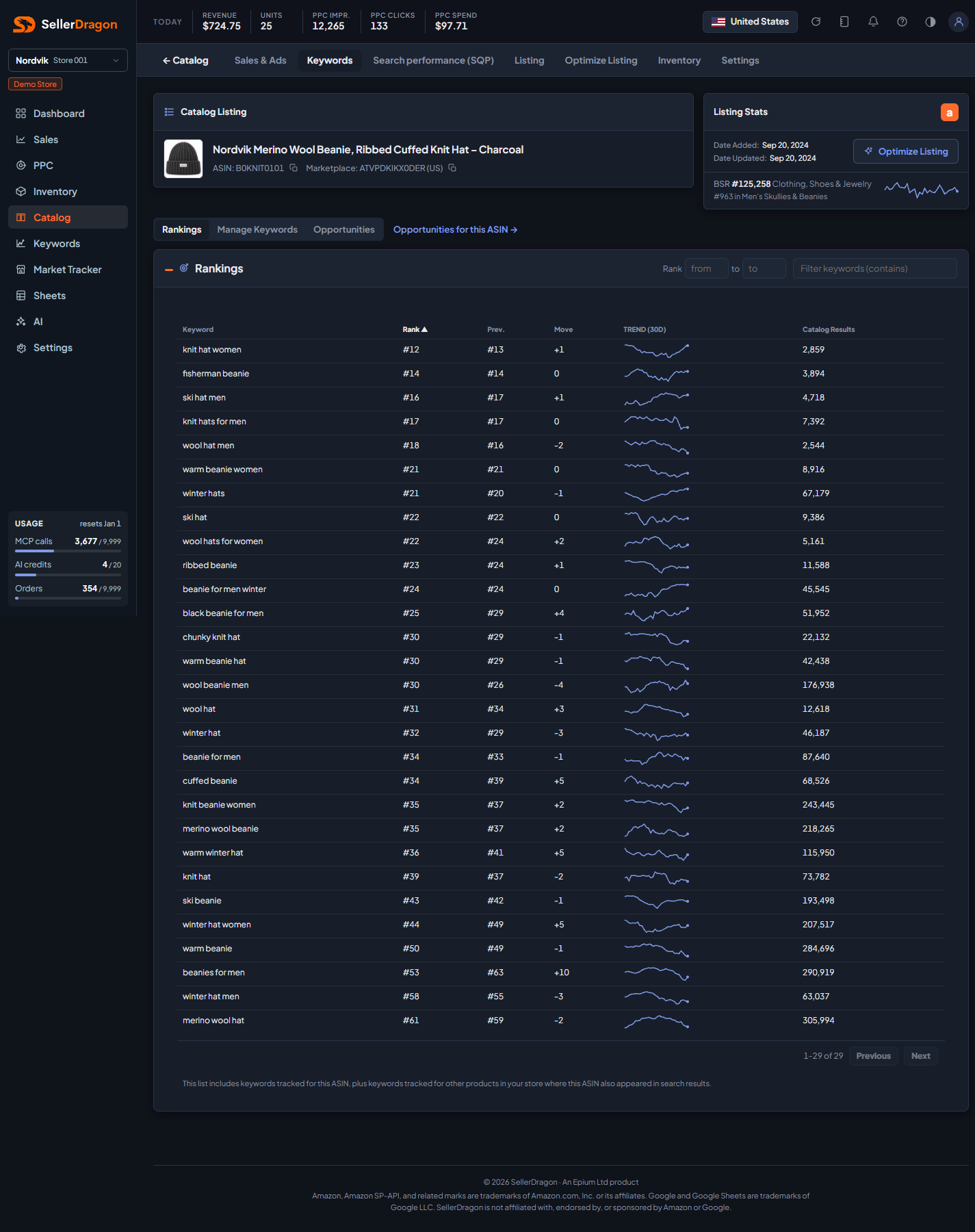975x1232 pixels.
Task: Open the docs panel icon beside refresh
Action: coord(844,22)
